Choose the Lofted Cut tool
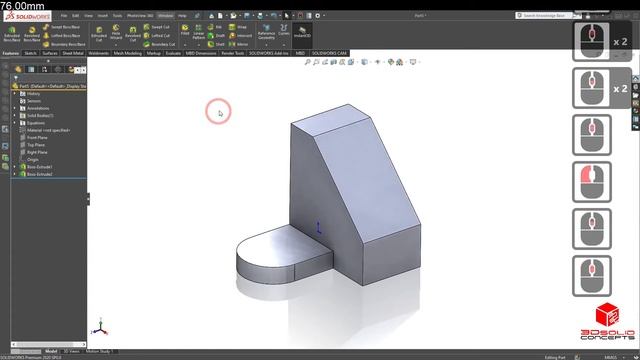The height and width of the screenshot is (360, 640). [157, 36]
